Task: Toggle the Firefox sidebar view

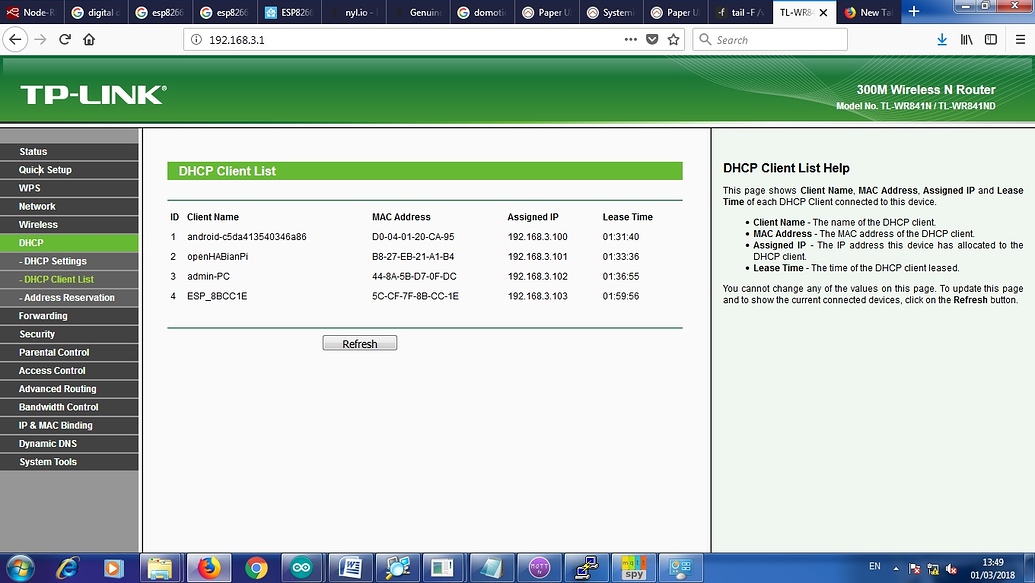Action: point(990,40)
